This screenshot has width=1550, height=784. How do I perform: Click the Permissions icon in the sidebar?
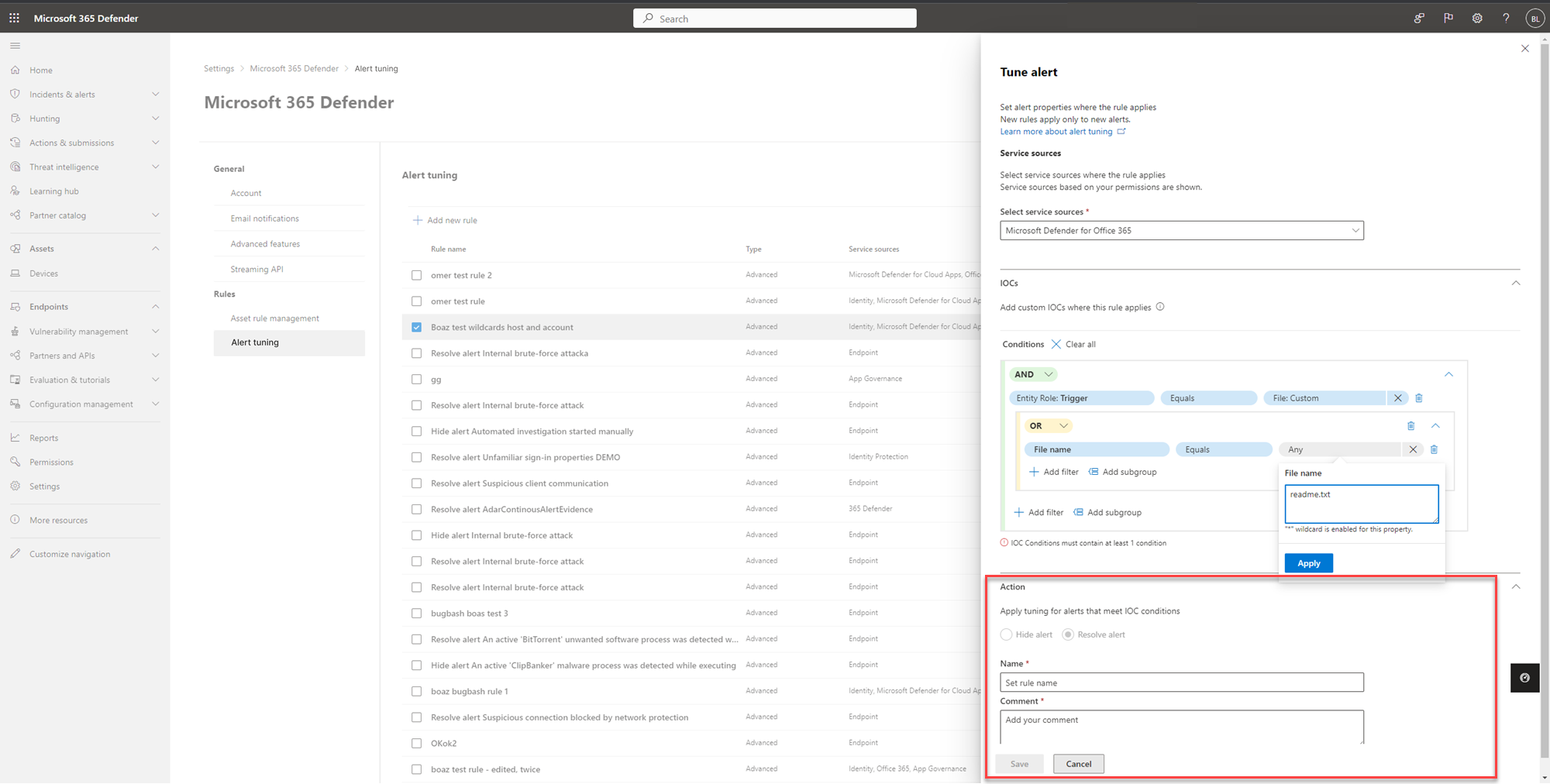click(15, 462)
